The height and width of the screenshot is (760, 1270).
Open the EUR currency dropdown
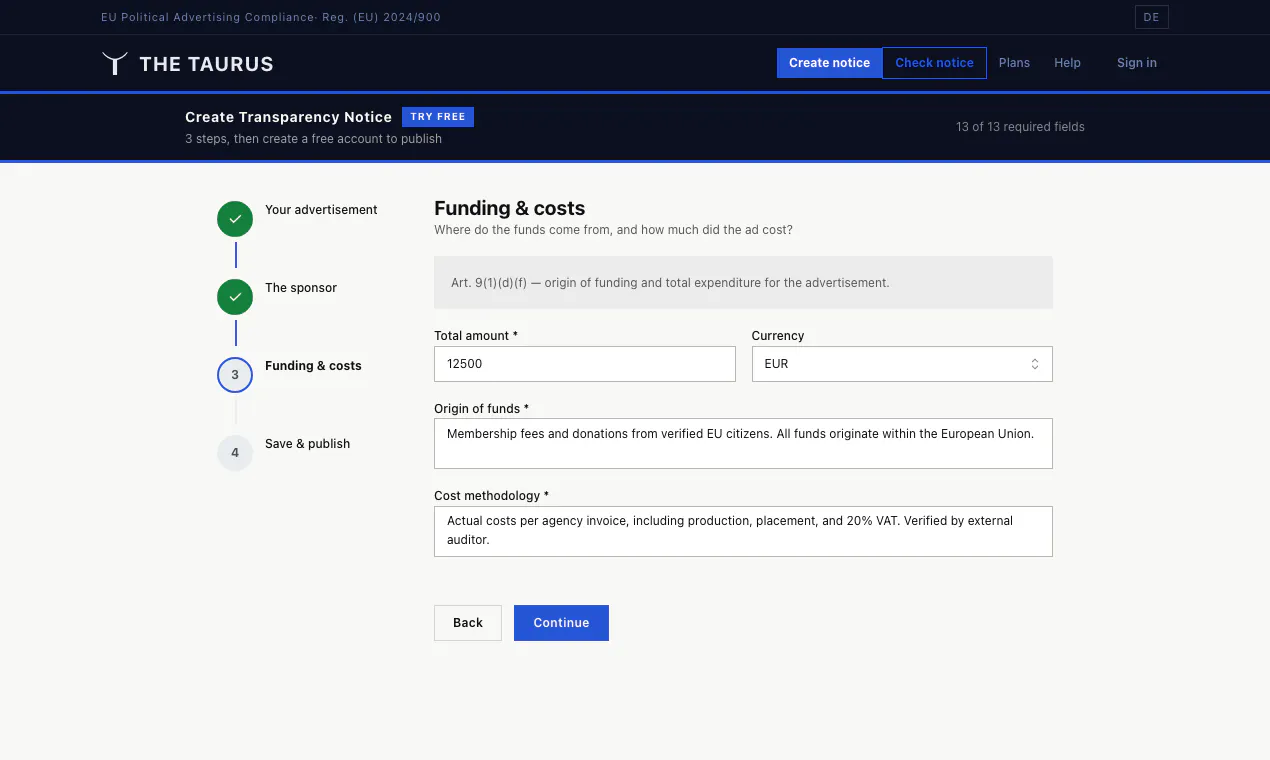[902, 364]
